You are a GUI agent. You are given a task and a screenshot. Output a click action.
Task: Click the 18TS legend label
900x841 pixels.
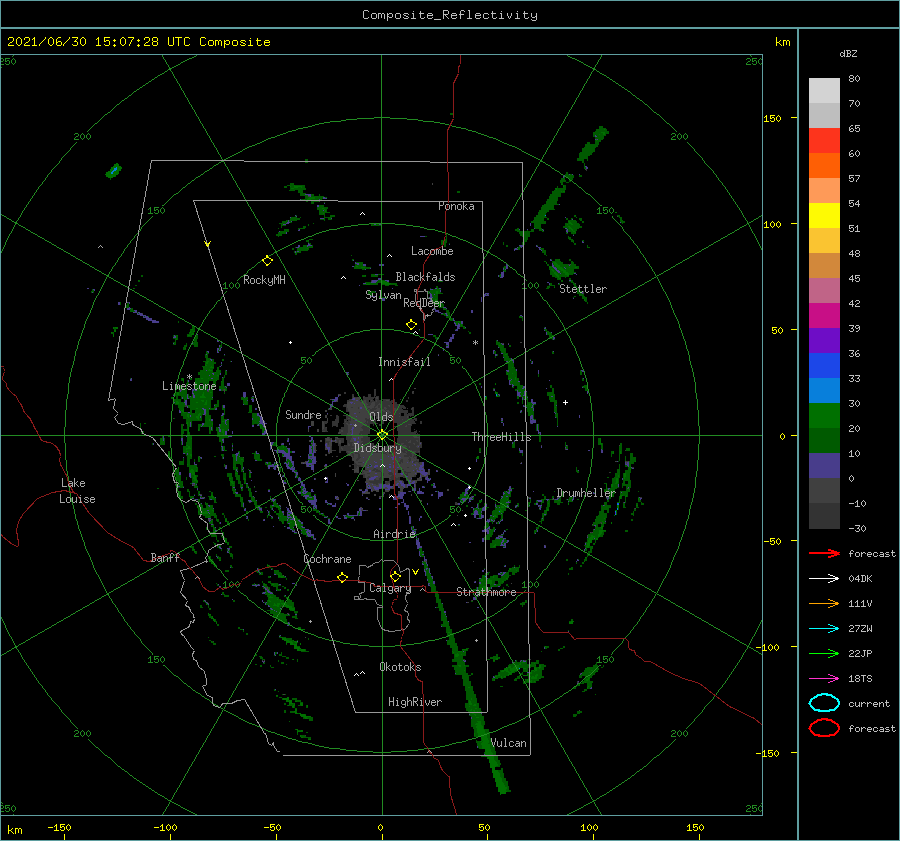pos(860,679)
